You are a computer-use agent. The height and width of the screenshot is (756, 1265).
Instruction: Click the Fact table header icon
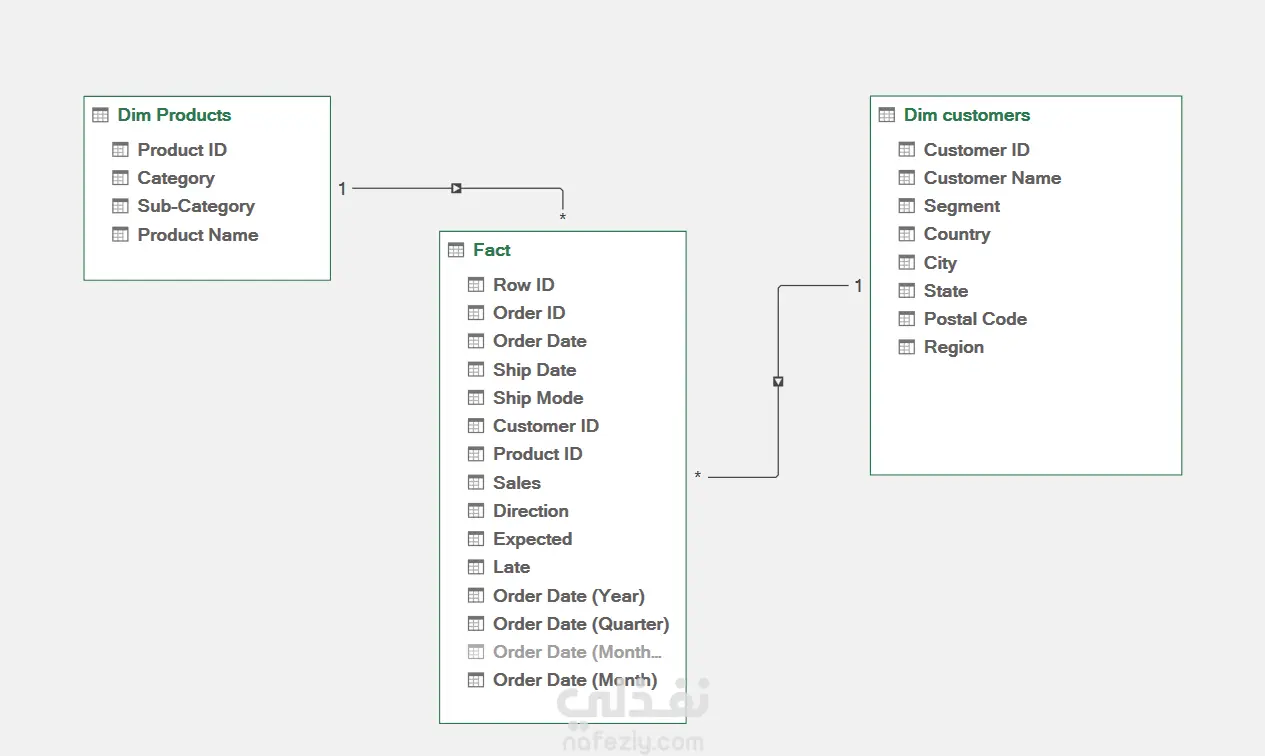[456, 250]
